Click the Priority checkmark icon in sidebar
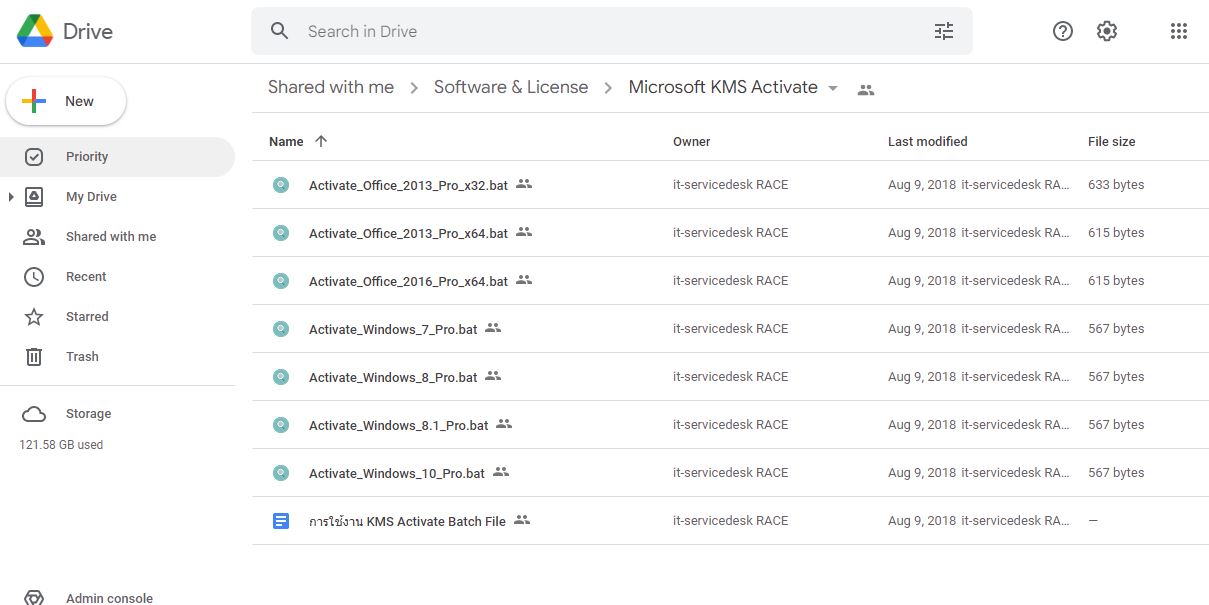 click(34, 157)
